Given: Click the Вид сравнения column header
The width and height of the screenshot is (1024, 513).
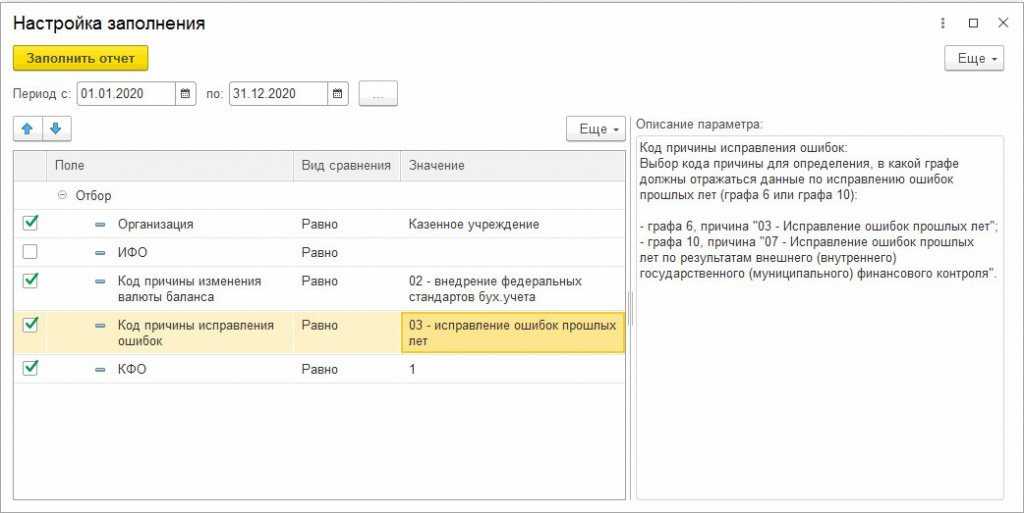Looking at the screenshot, I should coord(346,166).
